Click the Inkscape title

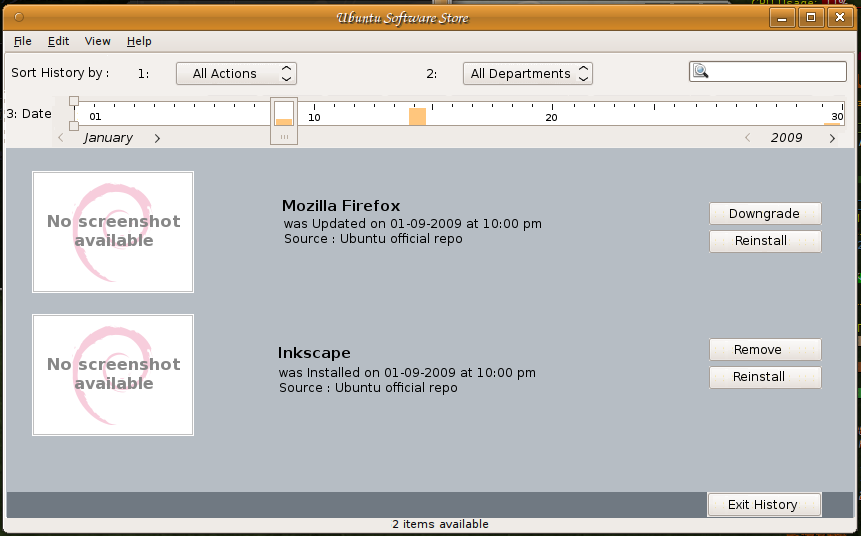pyautogui.click(x=314, y=353)
